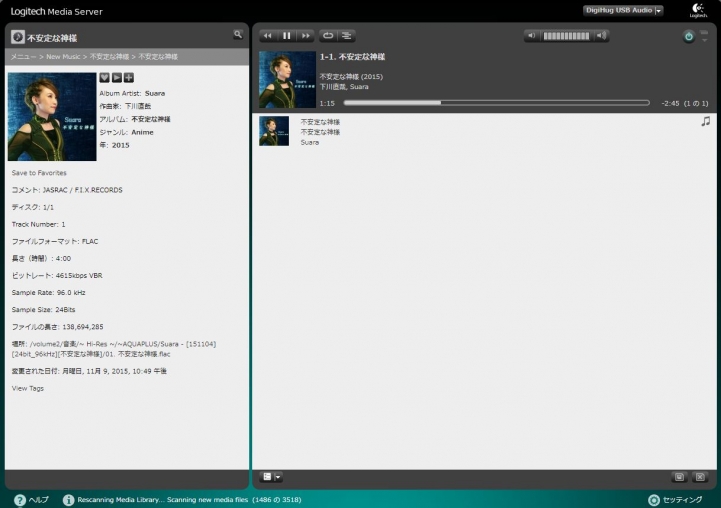Viewport: 721px width, 508px height.
Task: Open the DigiHug USB Audio player dropdown
Action: point(623,10)
